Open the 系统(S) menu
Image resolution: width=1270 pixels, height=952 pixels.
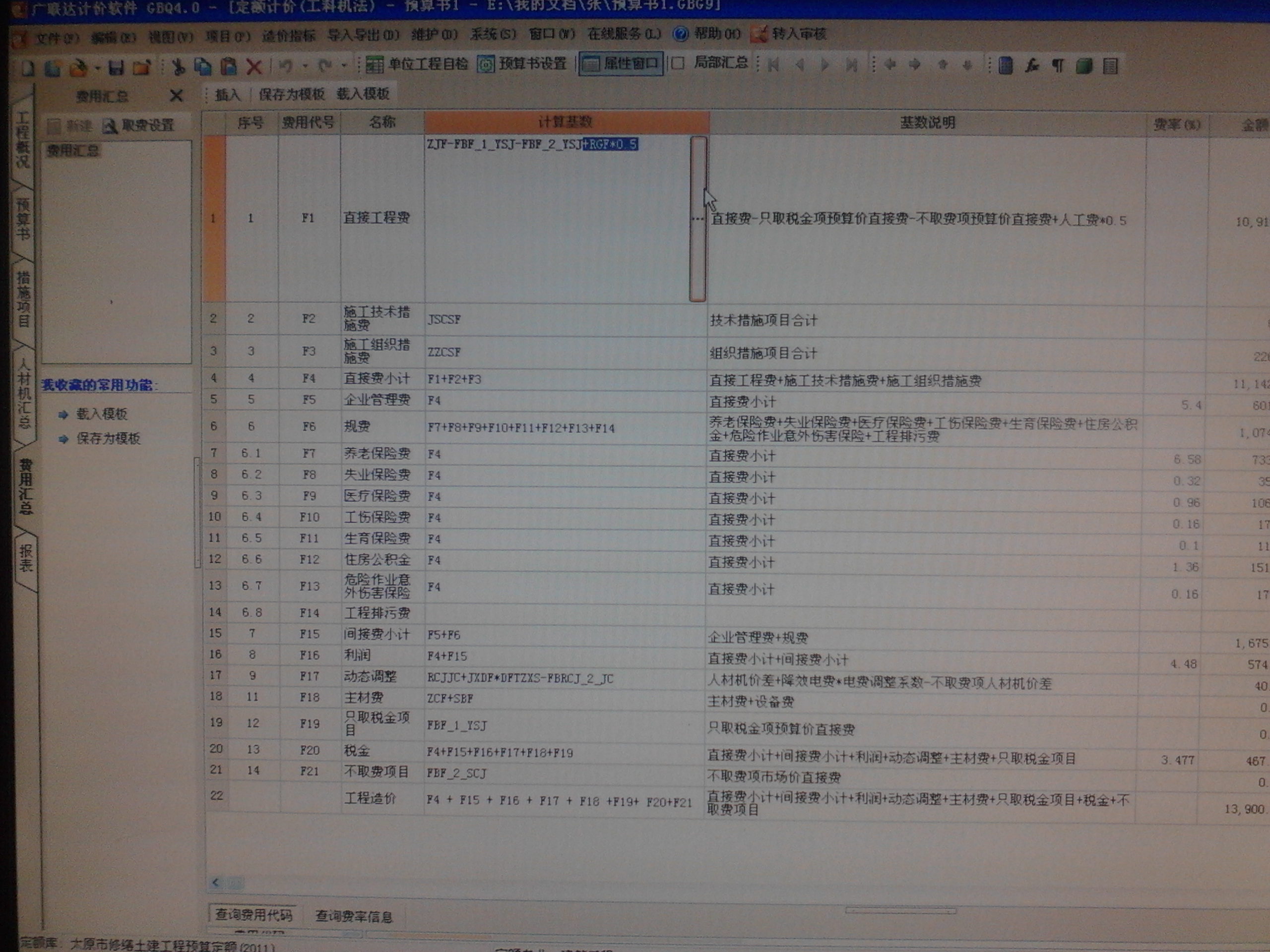coord(493,34)
